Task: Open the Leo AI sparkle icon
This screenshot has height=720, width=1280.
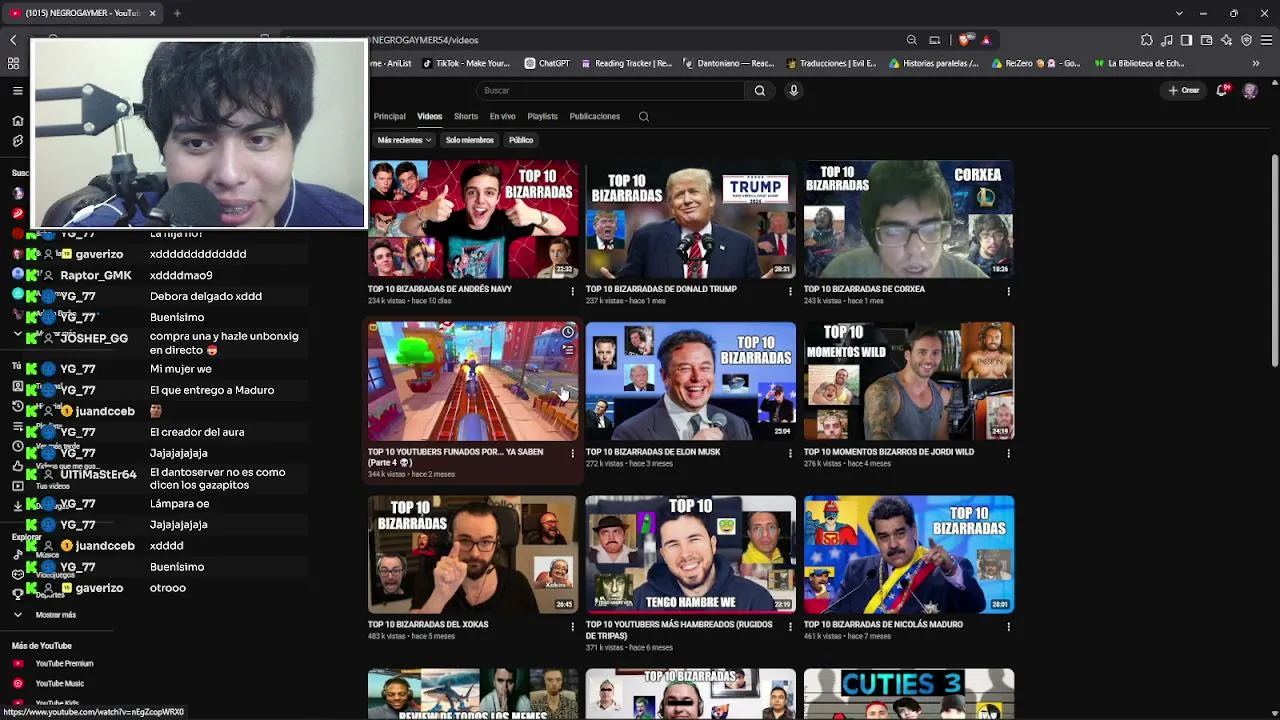Action: [1227, 40]
